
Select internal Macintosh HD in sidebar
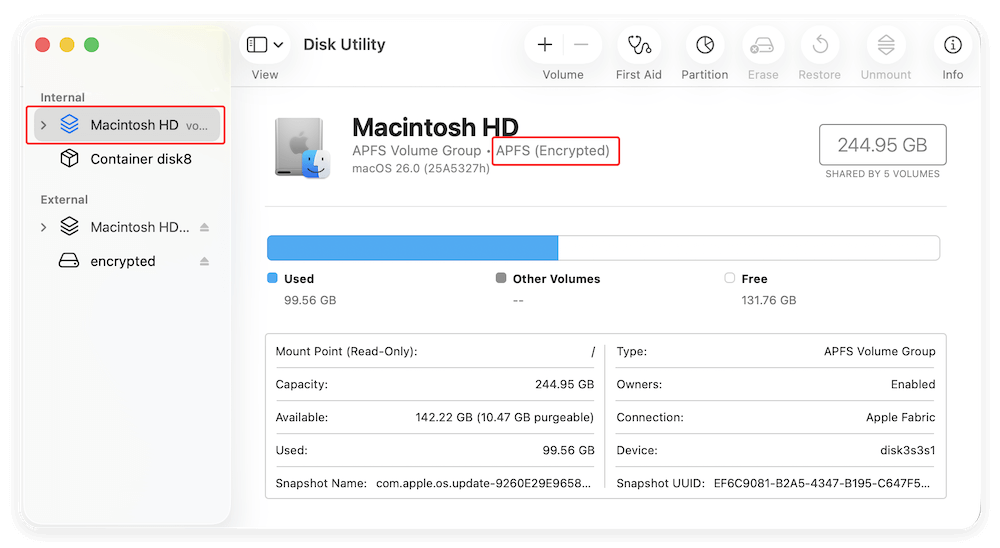[127, 125]
